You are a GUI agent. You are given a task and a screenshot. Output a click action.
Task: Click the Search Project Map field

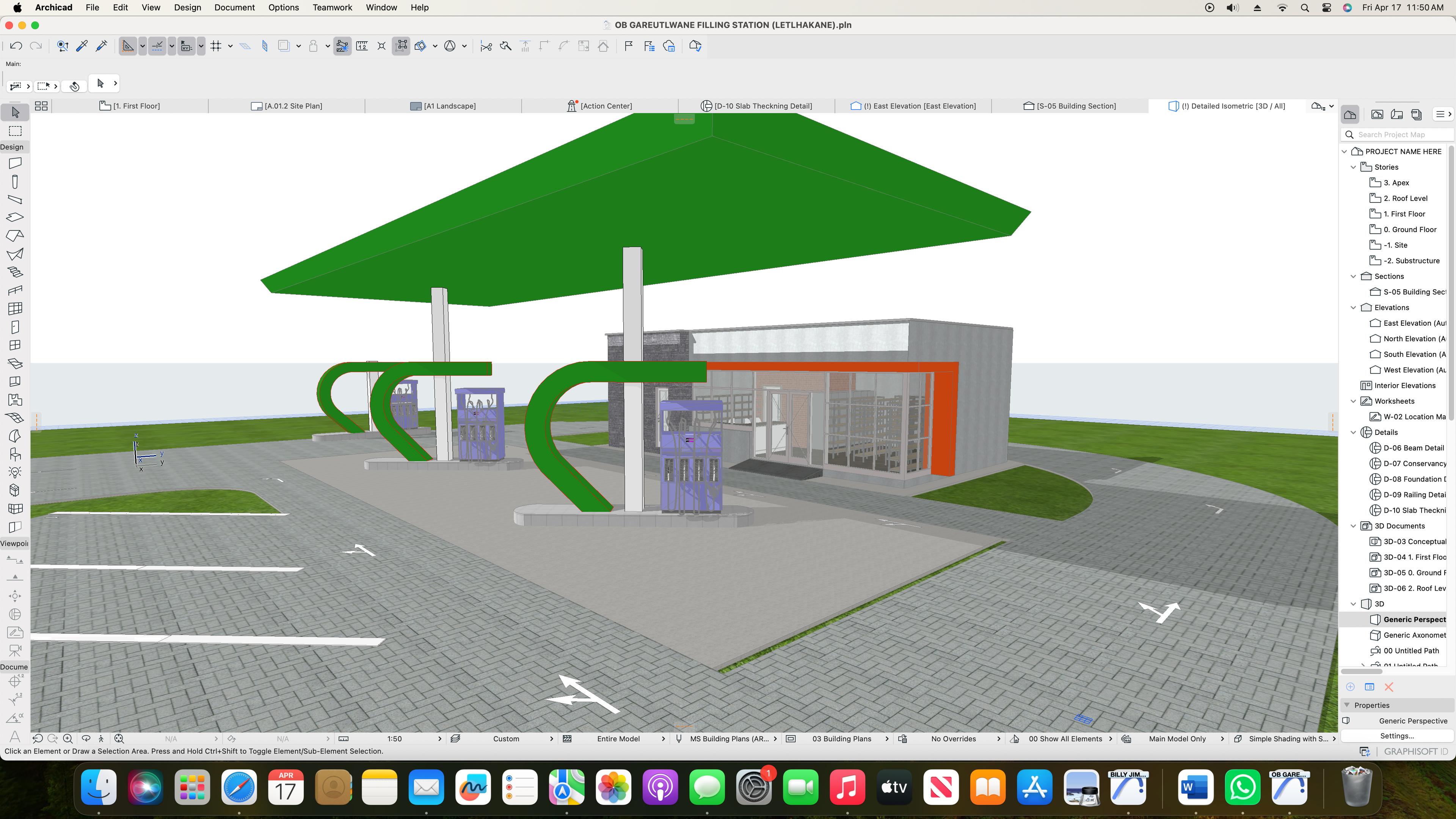(x=1399, y=135)
